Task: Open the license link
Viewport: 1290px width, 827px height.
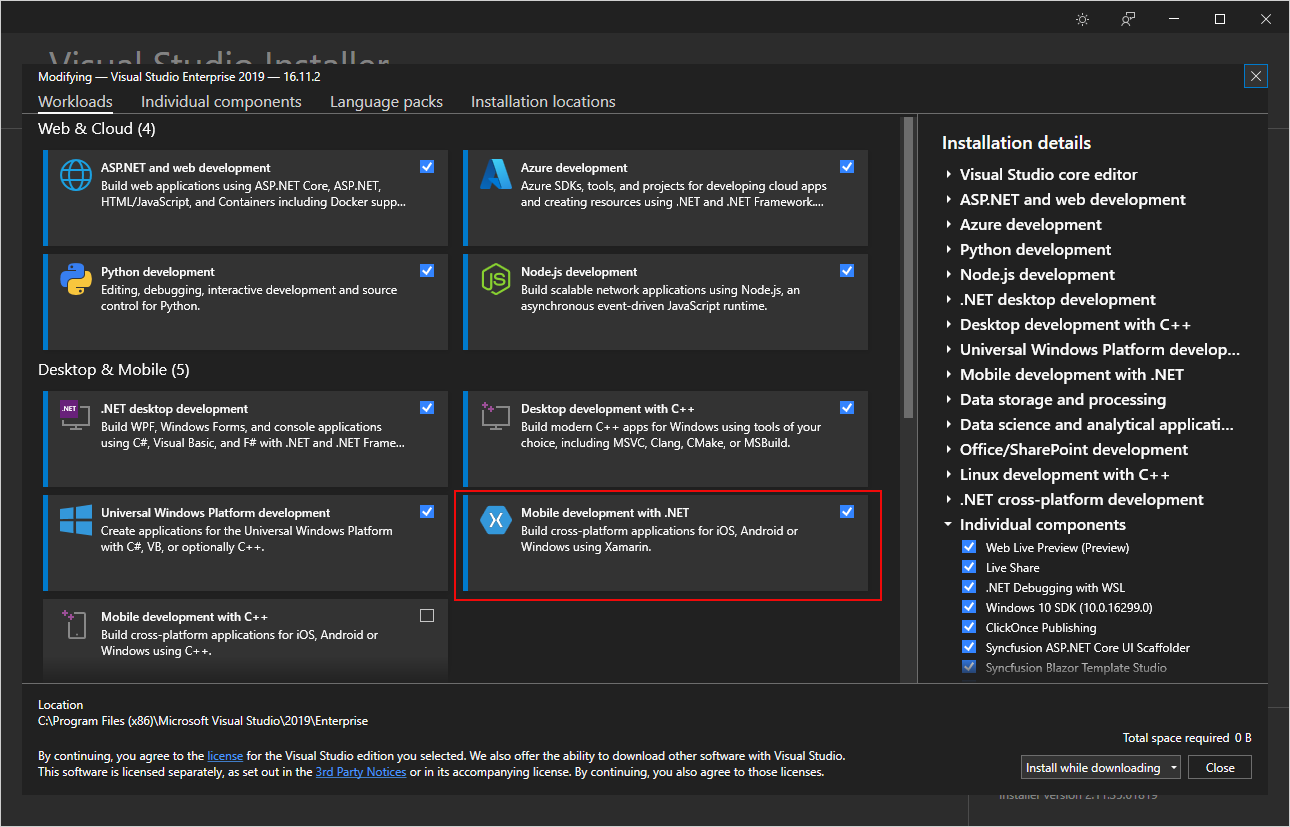Action: click(225, 756)
